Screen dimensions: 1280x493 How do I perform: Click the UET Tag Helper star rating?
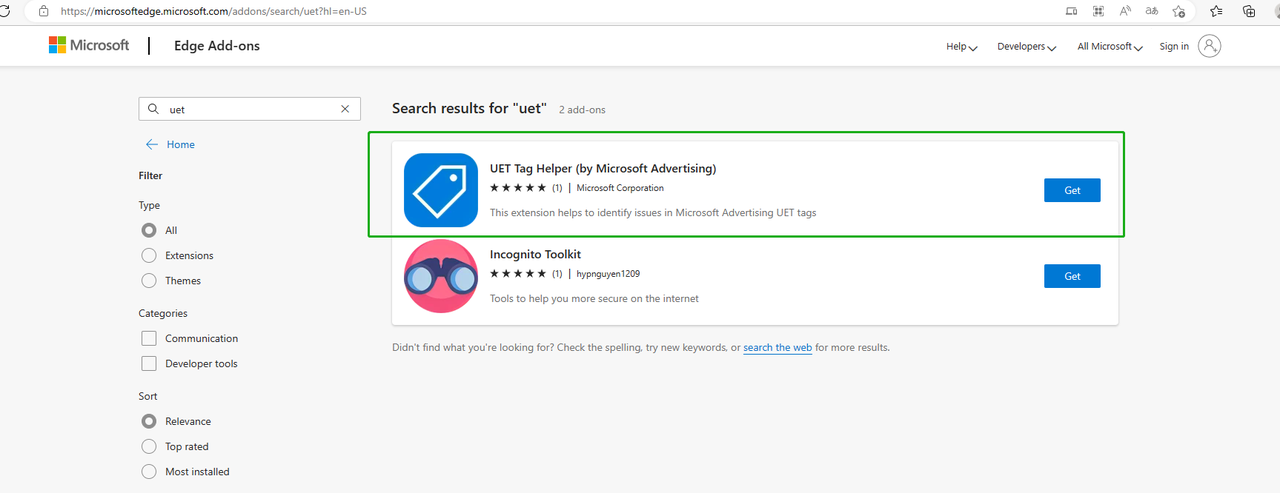click(518, 188)
